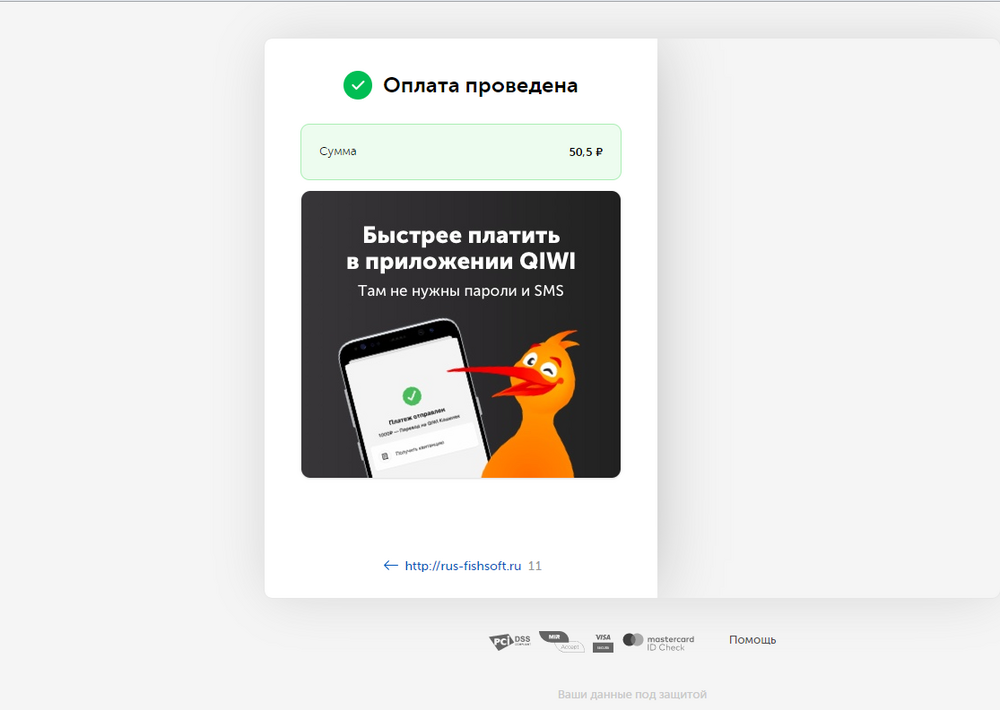Click the 'Там не нужны пароли и SMS' subtitle
The image size is (1000, 710).
[461, 291]
